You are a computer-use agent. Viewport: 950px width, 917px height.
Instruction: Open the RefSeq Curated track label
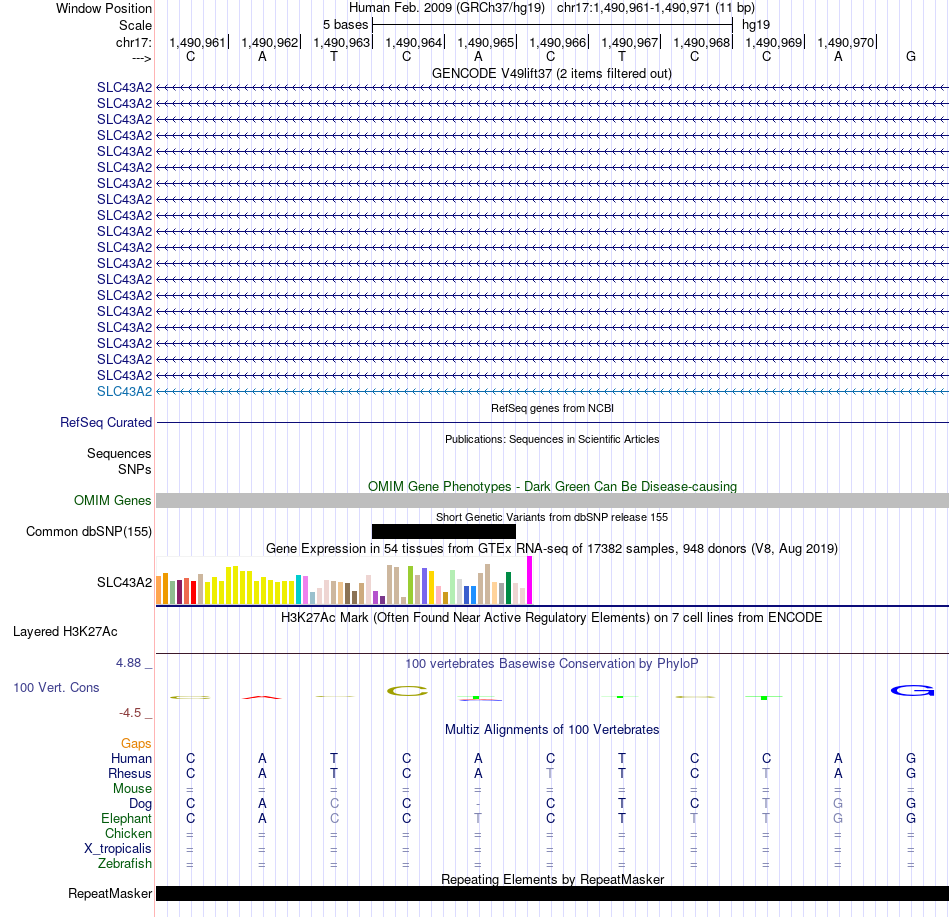coord(106,422)
